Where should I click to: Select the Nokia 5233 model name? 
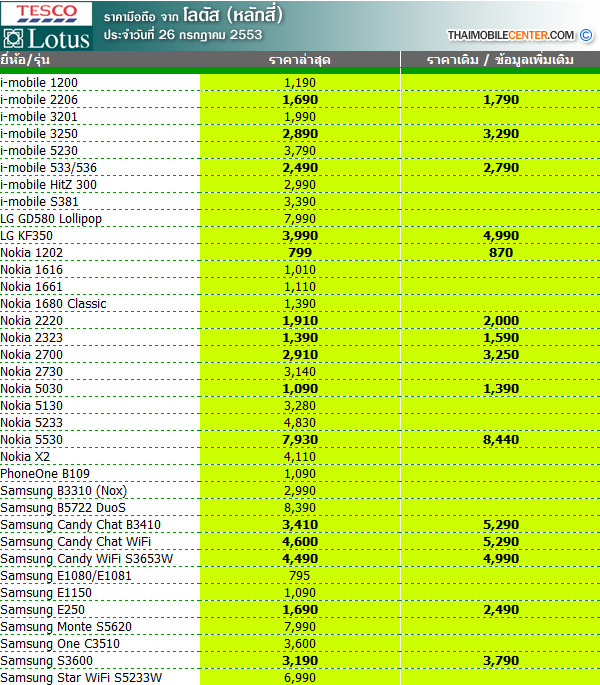[31, 423]
